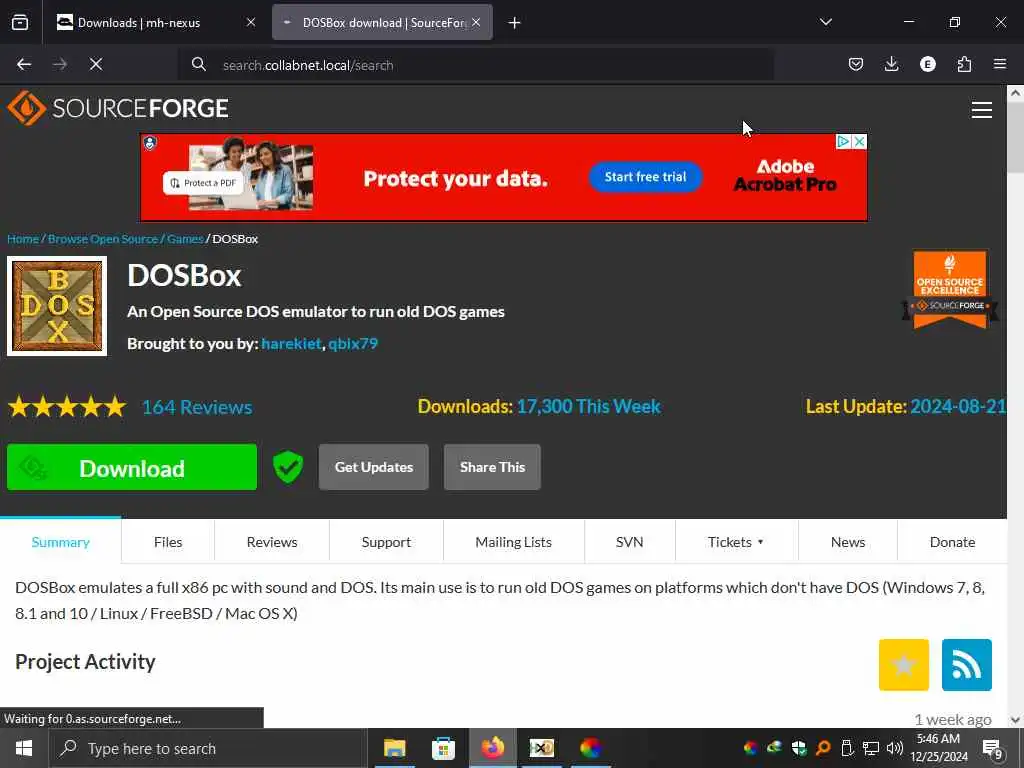Click Start free trial in the ad
This screenshot has width=1024, height=768.
tap(645, 177)
